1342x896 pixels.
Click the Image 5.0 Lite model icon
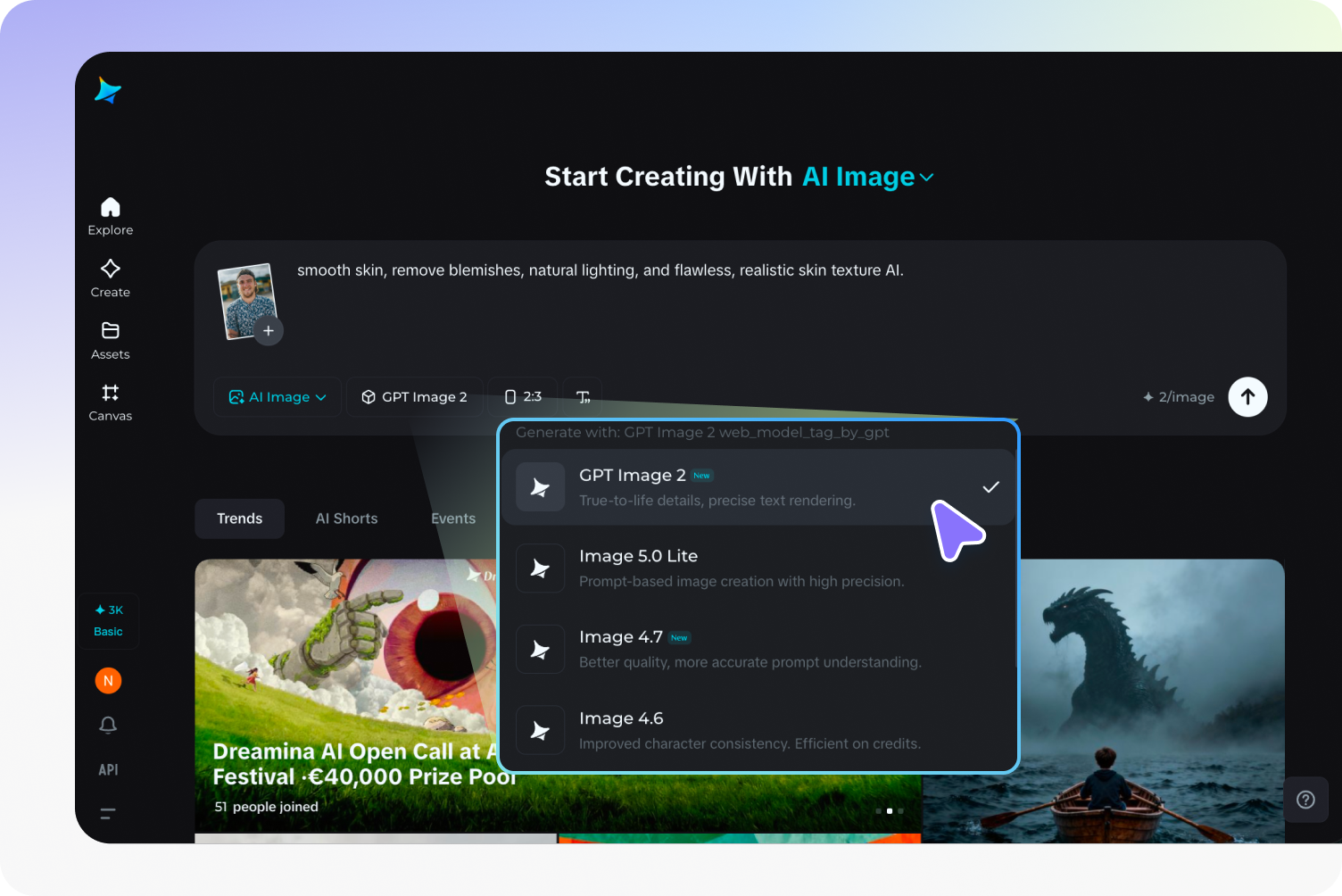pos(540,568)
